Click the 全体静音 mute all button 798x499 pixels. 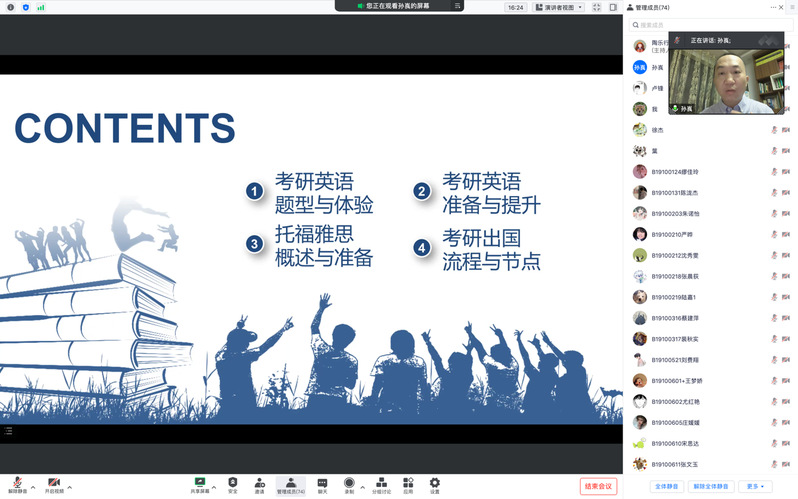[x=667, y=486]
